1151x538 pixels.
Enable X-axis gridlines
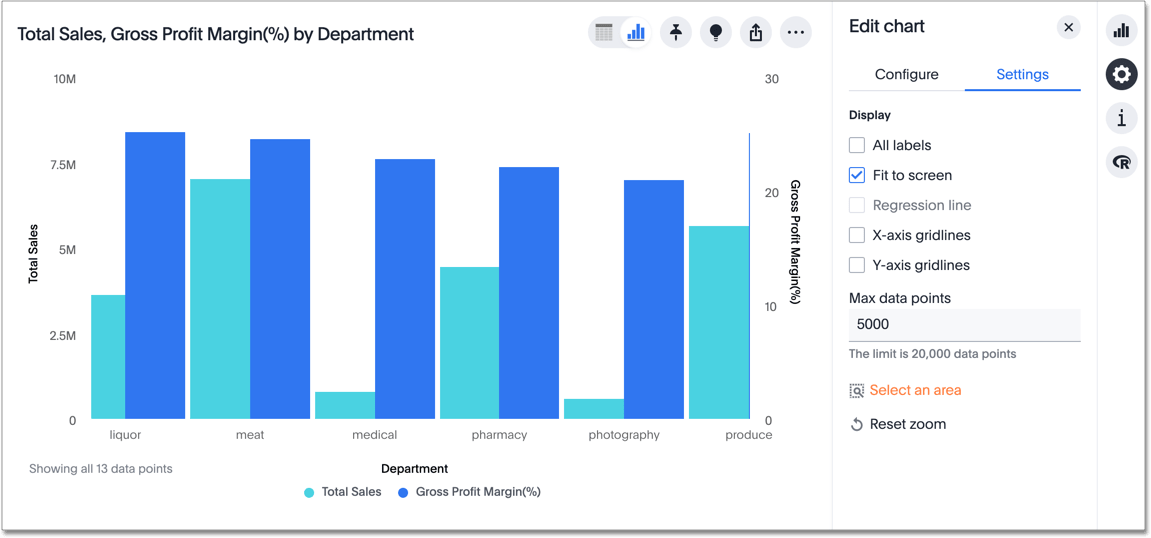[x=857, y=235]
